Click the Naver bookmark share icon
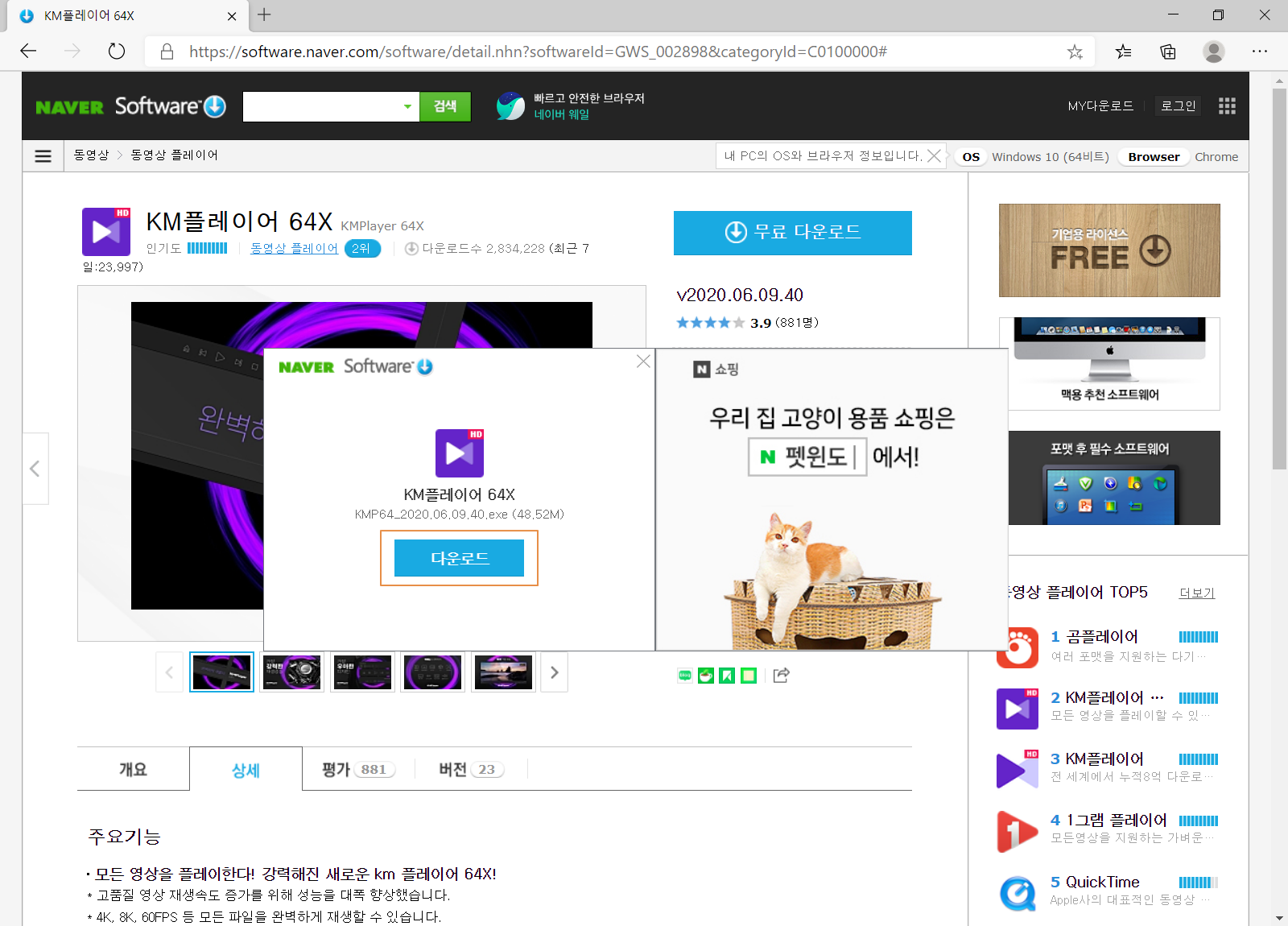This screenshot has height=926, width=1288. (727, 676)
